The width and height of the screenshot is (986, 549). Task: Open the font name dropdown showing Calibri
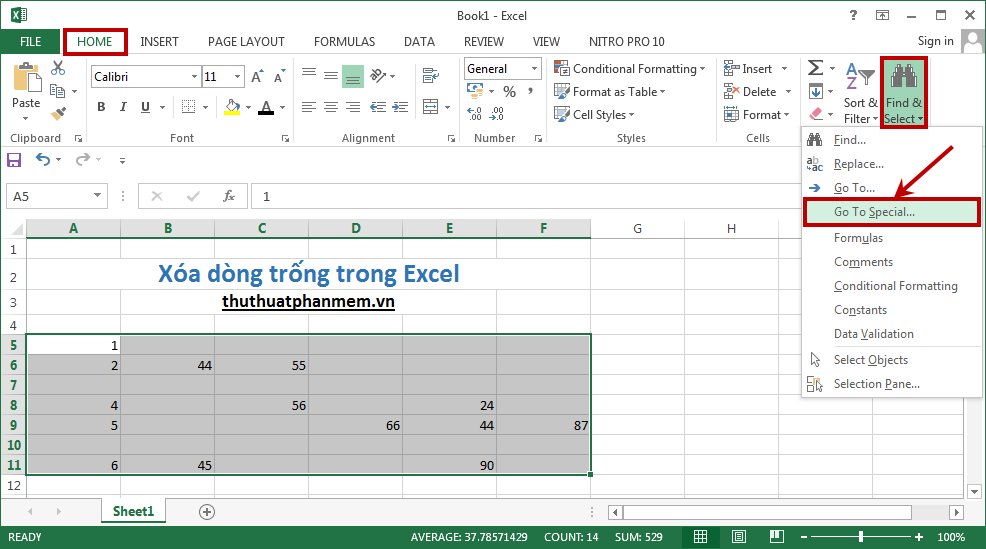tap(194, 77)
